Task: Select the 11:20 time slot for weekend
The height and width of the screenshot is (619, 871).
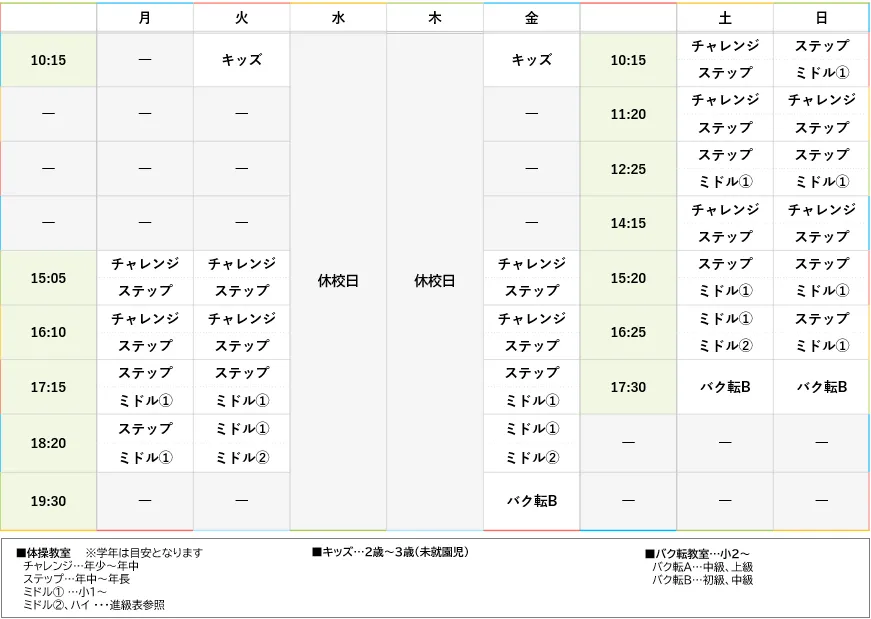Action: point(628,113)
